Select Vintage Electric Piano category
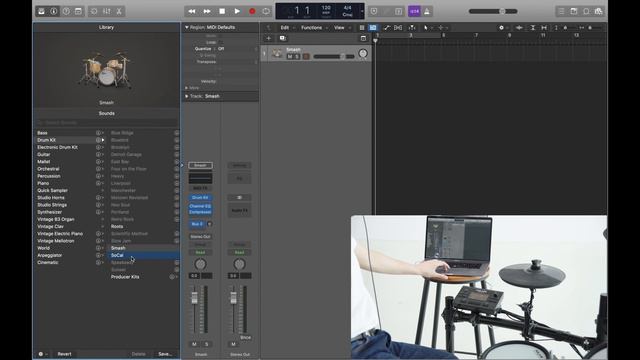The width and height of the screenshot is (640, 360). tap(60, 234)
